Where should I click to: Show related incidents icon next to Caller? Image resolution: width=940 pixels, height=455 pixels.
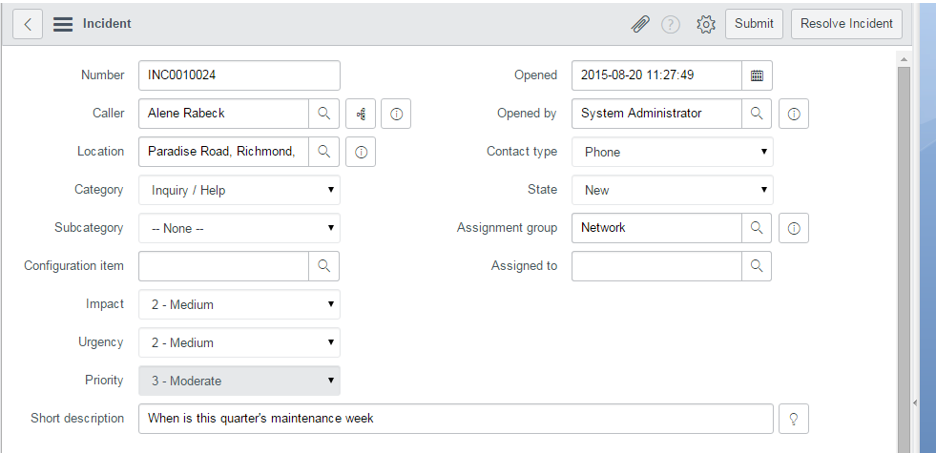361,114
